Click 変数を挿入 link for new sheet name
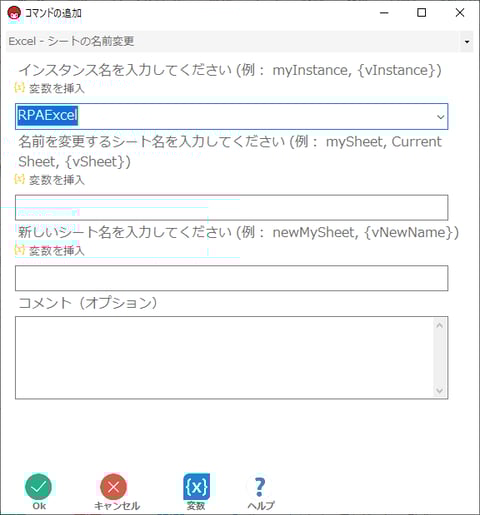Image resolution: width=480 pixels, height=515 pixels. pyautogui.click(x=57, y=251)
